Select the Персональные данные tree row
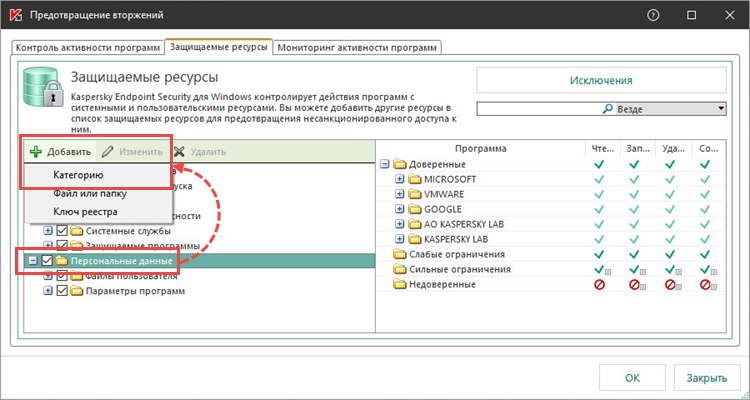This screenshot has height=400, width=750. click(199, 261)
